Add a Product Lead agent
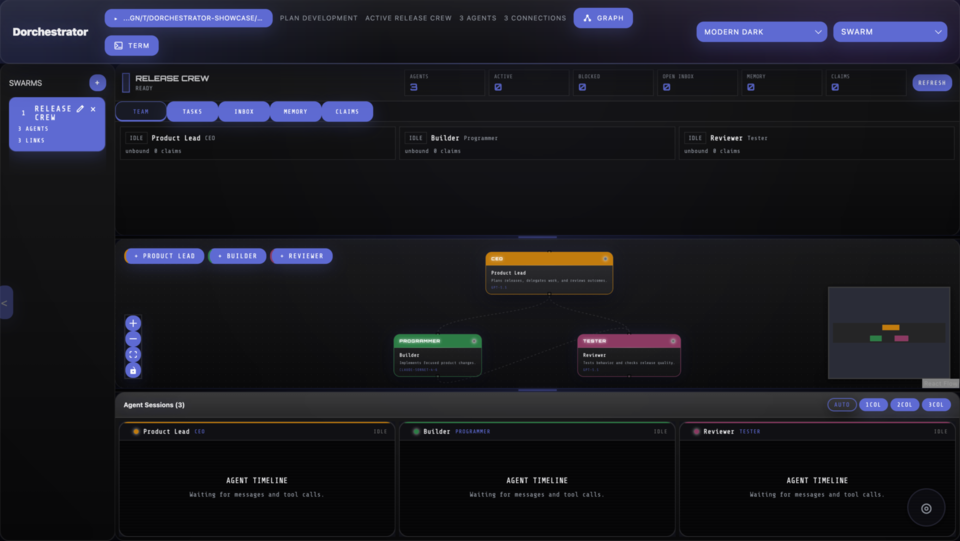960x541 pixels. [164, 256]
